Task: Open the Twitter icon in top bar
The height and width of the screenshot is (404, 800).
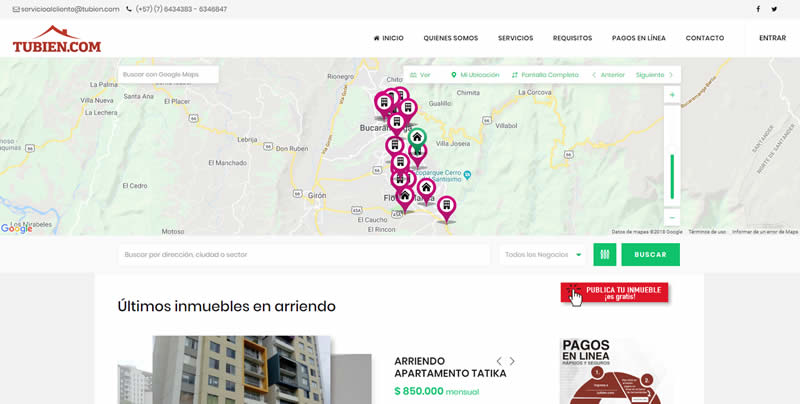Action: pyautogui.click(x=774, y=9)
